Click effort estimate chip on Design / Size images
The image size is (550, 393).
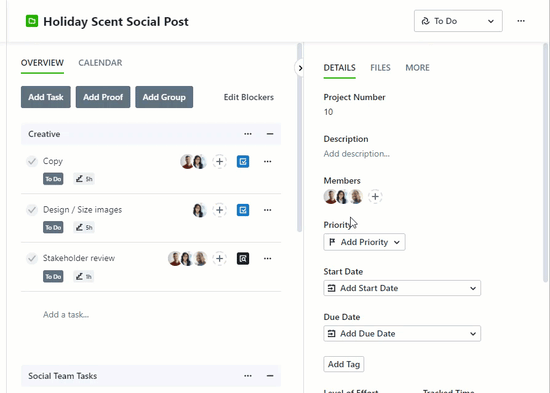point(84,227)
